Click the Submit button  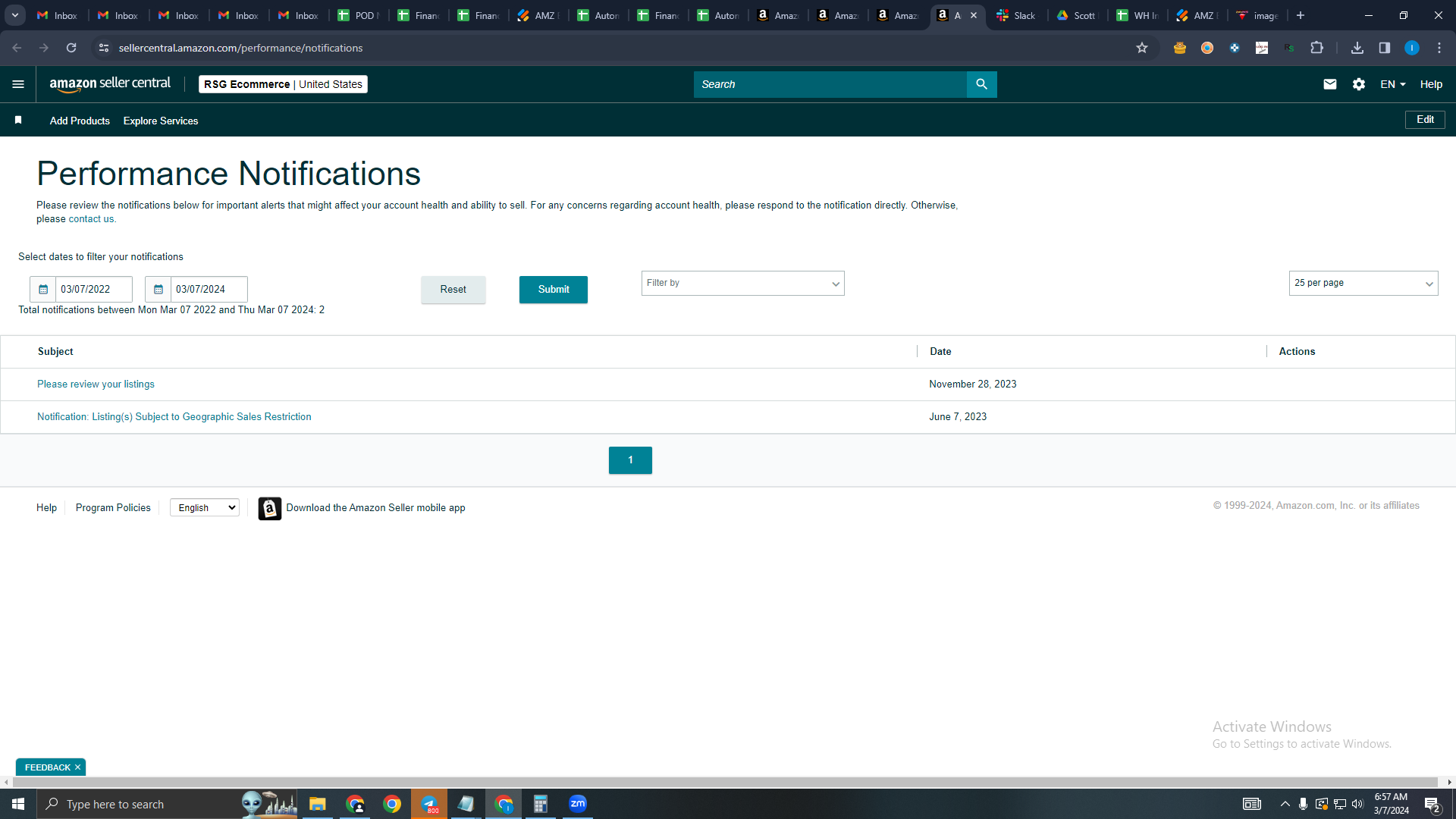[x=554, y=290]
